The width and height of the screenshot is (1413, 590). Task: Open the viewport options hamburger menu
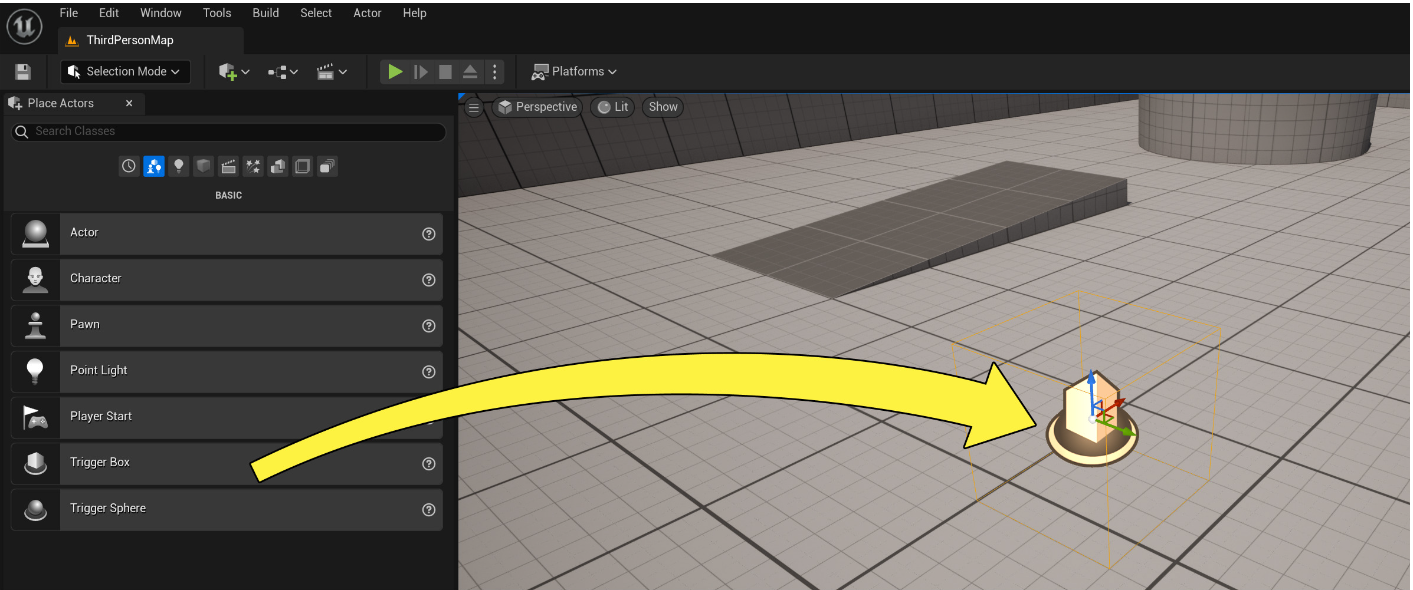point(474,107)
